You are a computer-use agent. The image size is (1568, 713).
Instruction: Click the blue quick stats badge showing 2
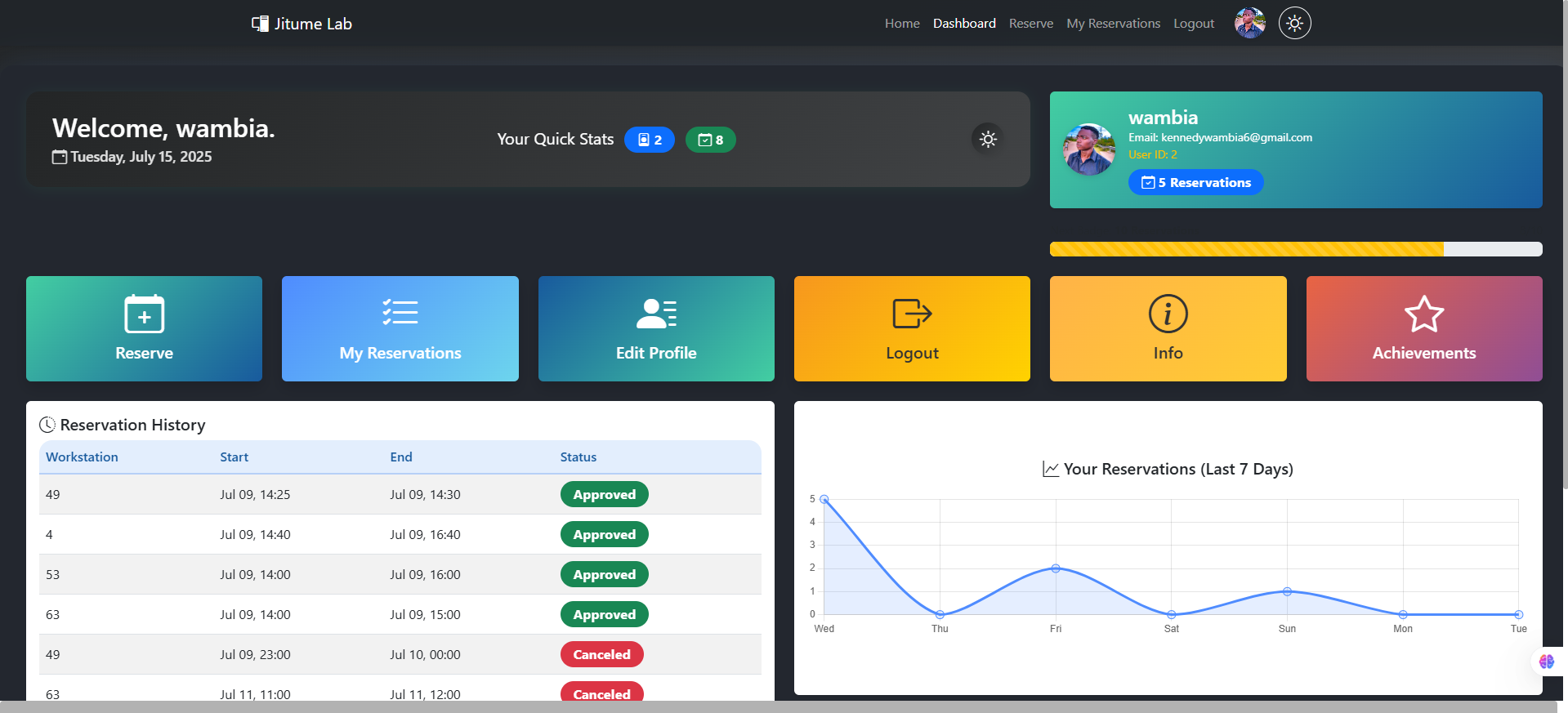tap(650, 140)
